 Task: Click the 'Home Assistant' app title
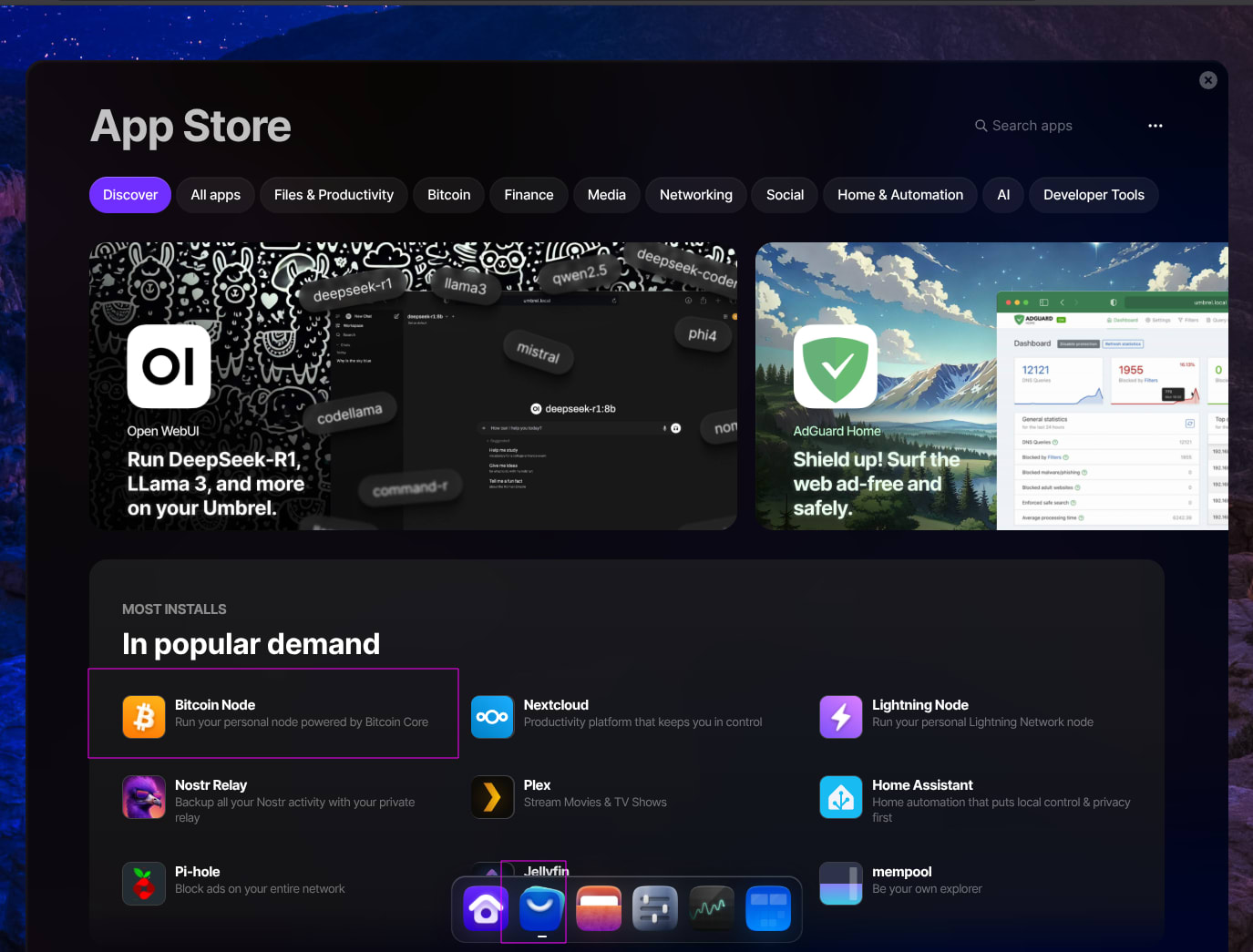click(x=922, y=785)
